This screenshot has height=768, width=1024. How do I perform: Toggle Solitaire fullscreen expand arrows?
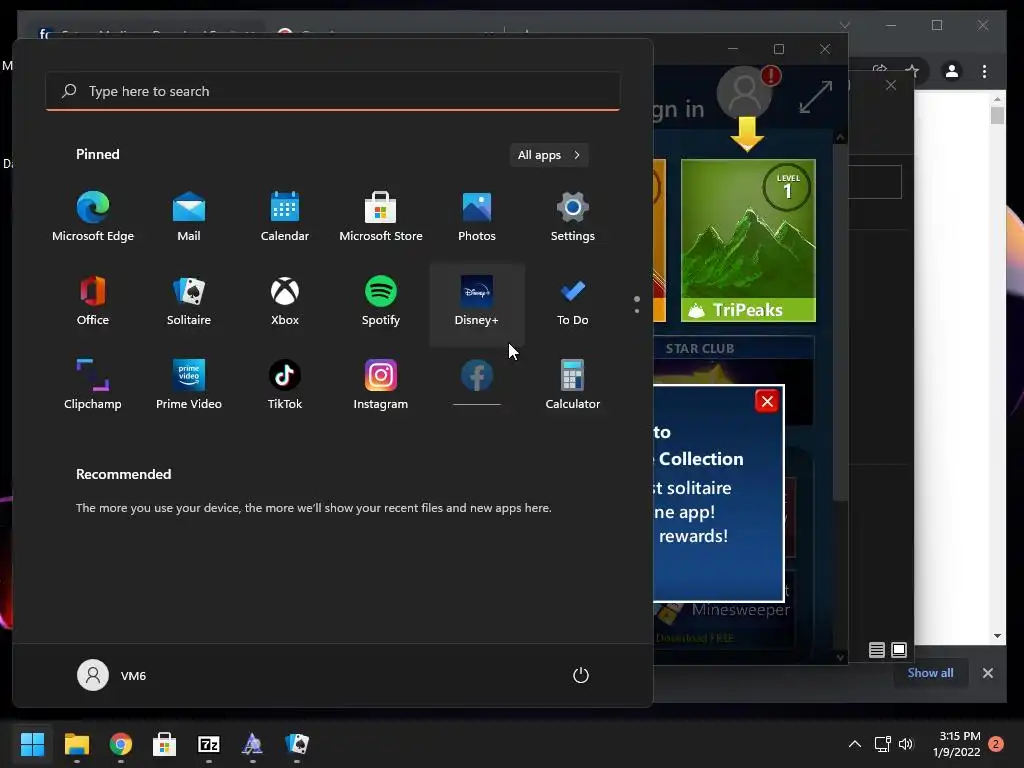(816, 97)
